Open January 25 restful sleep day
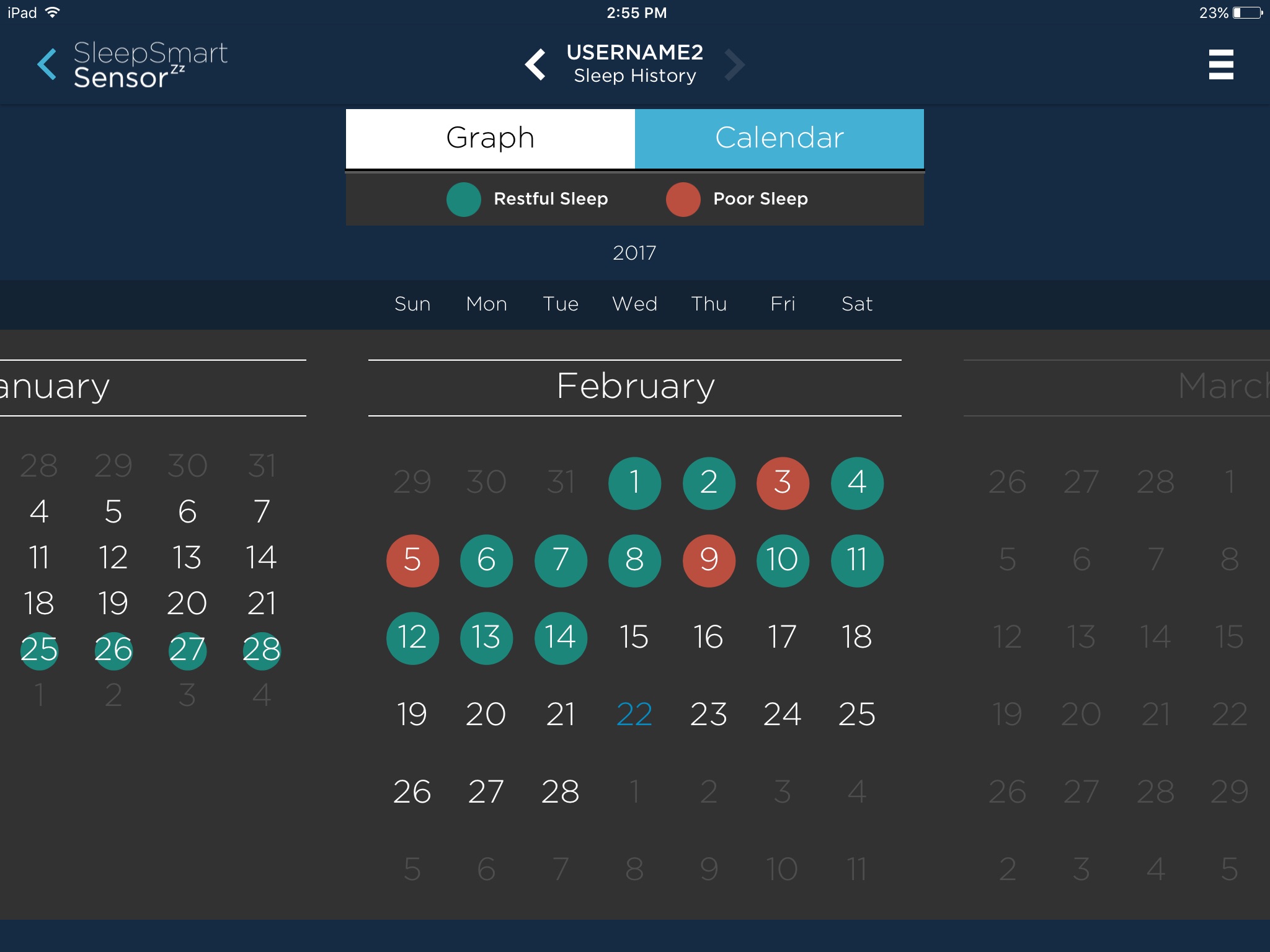 [x=39, y=650]
